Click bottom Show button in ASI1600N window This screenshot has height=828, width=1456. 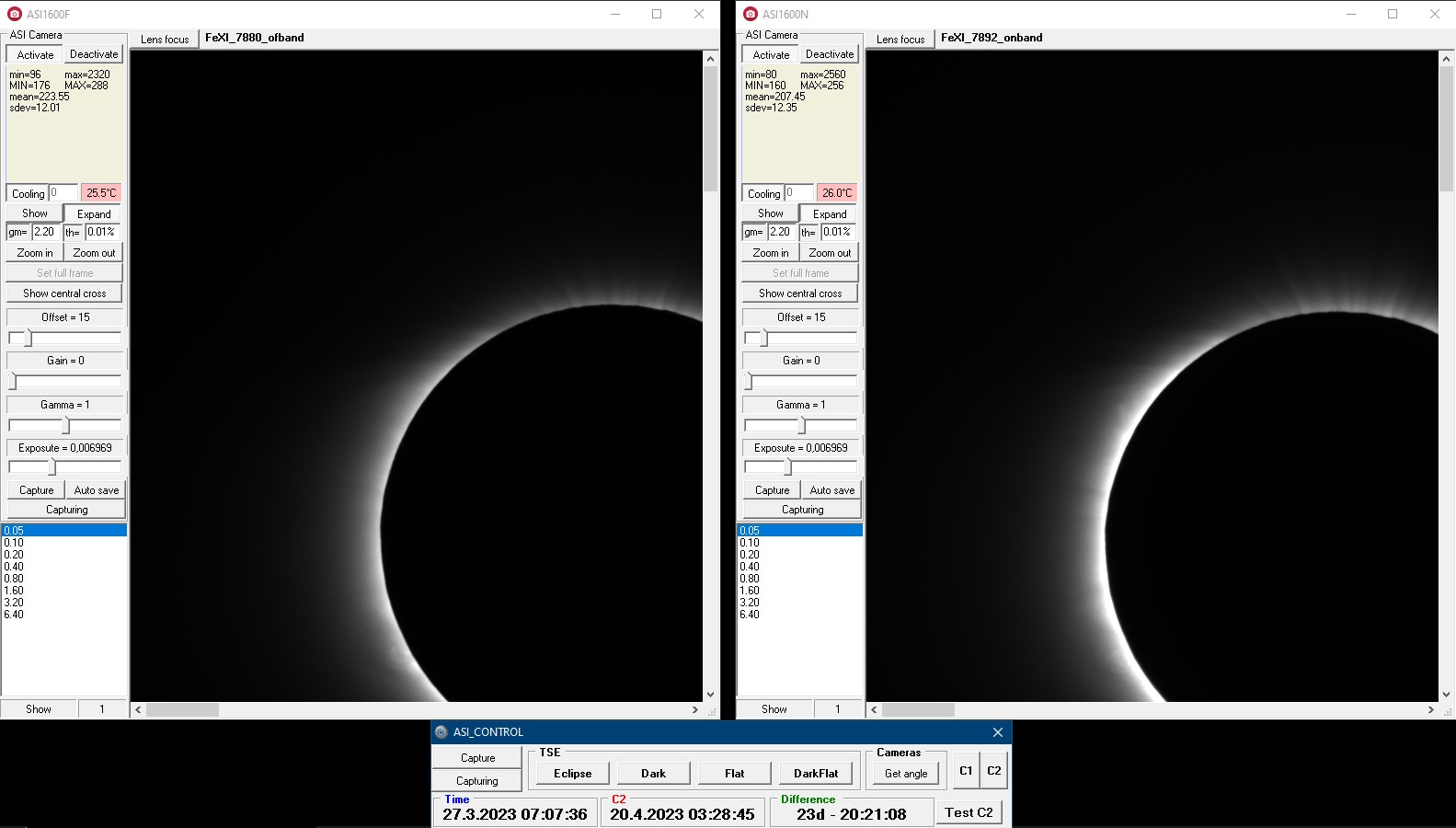pyautogui.click(x=774, y=709)
